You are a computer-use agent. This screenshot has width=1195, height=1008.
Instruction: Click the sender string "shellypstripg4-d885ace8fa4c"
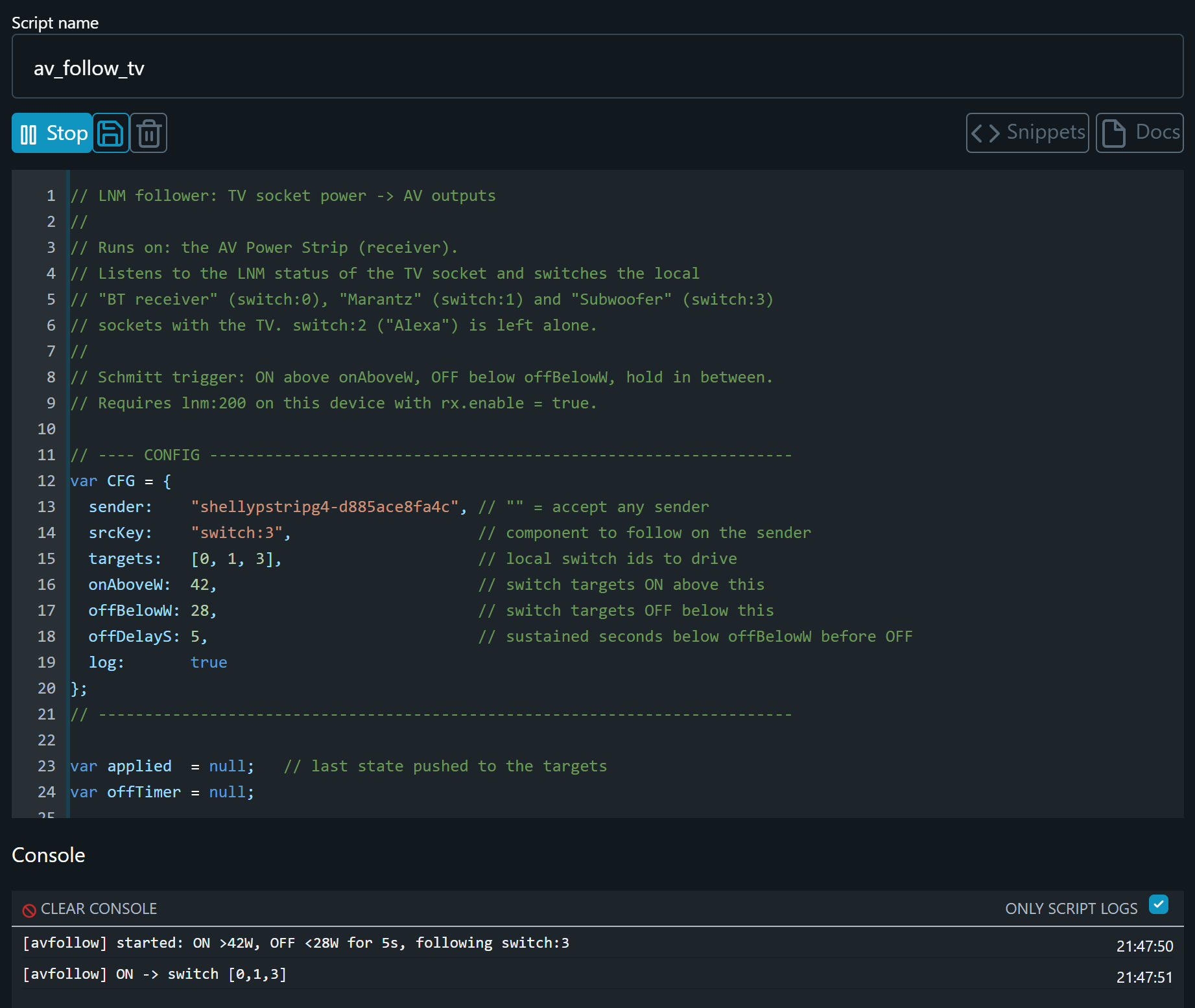coord(325,507)
